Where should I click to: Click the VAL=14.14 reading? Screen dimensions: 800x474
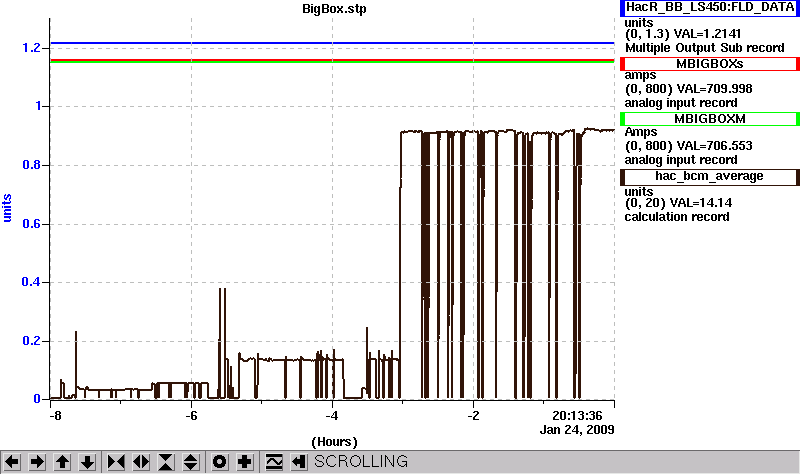click(x=701, y=203)
